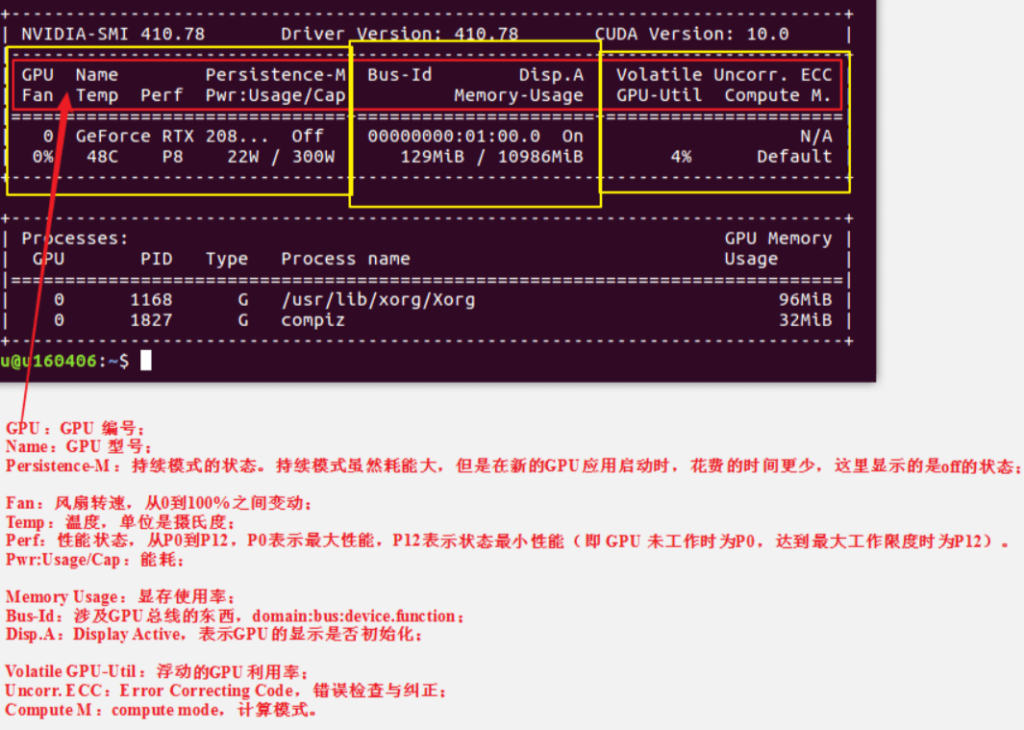This screenshot has width=1024, height=730.
Task: Select the Disp.A header label
Action: (x=551, y=75)
